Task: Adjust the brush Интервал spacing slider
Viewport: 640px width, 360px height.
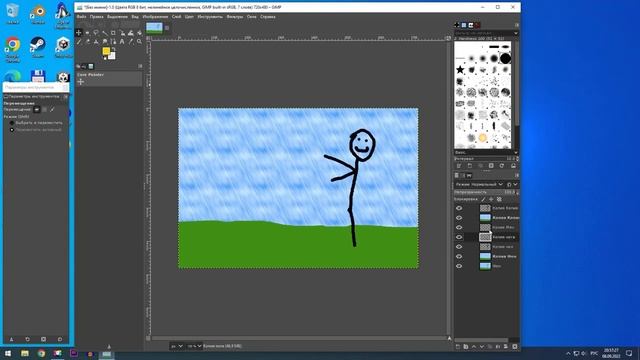Action: pyautogui.click(x=486, y=158)
